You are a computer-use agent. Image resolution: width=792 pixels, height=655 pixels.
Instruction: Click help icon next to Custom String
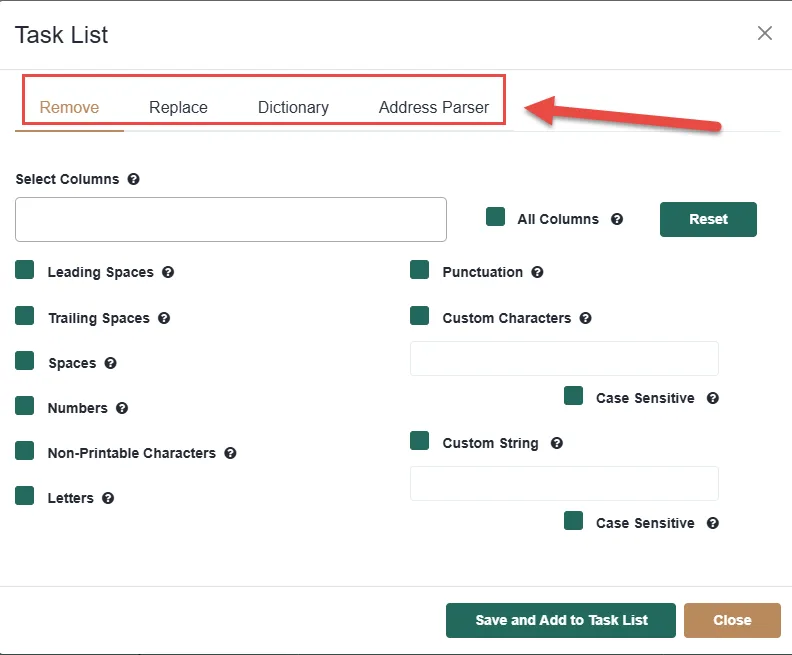(557, 443)
